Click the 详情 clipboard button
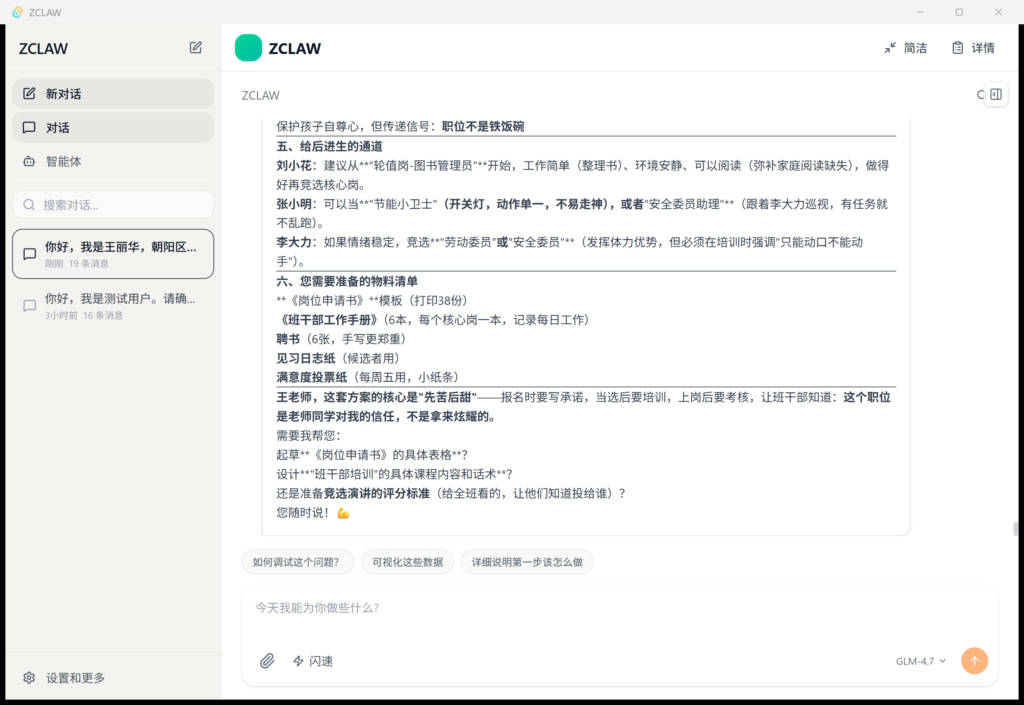Screen dimensions: 1024x705 (973, 48)
